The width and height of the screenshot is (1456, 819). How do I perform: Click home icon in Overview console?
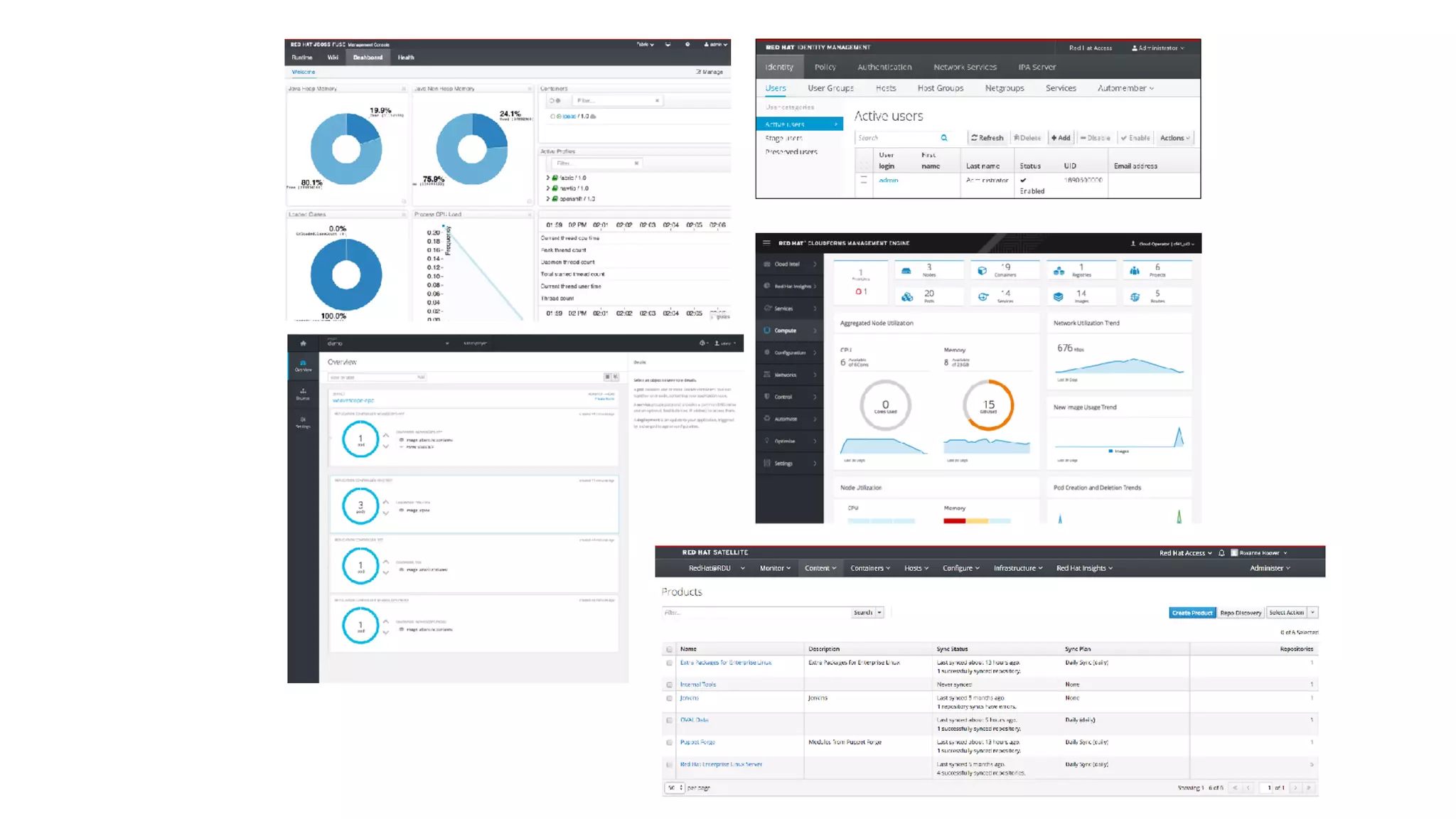click(303, 343)
